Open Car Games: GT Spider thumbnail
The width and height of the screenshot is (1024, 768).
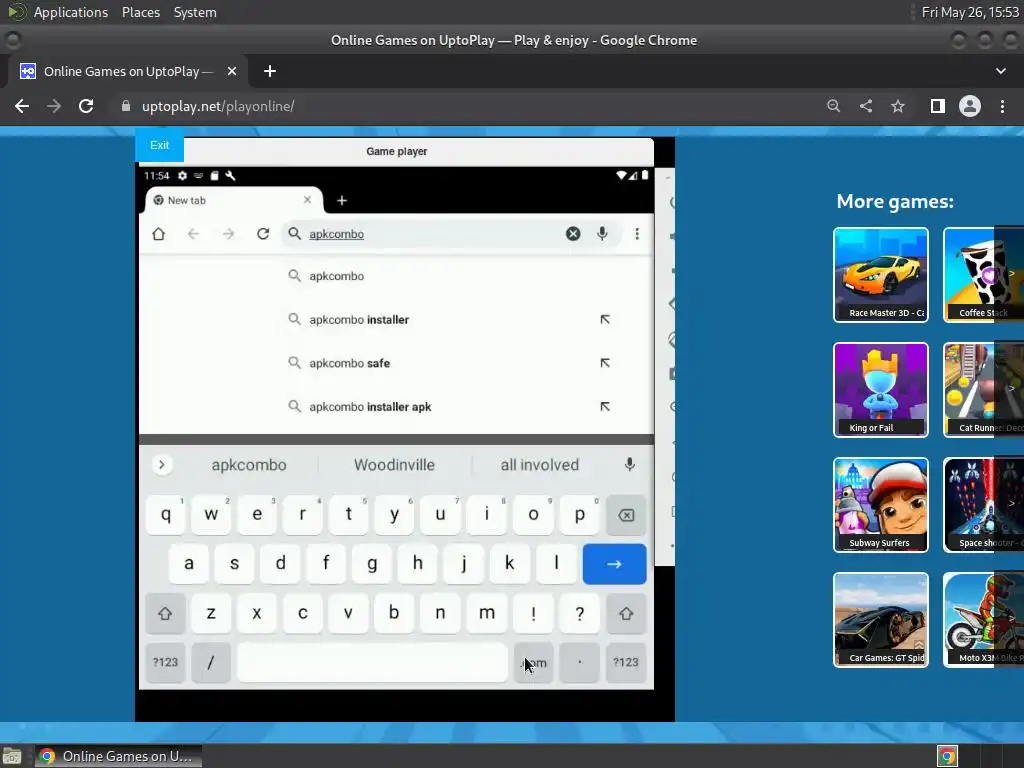[880, 620]
